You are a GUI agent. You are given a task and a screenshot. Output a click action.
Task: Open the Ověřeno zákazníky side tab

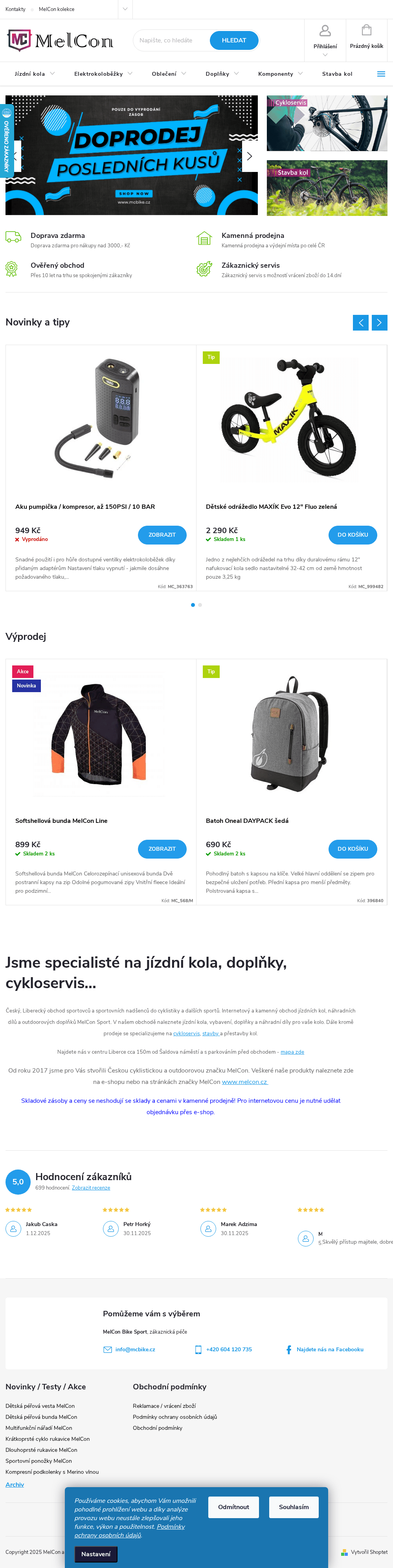7,139
